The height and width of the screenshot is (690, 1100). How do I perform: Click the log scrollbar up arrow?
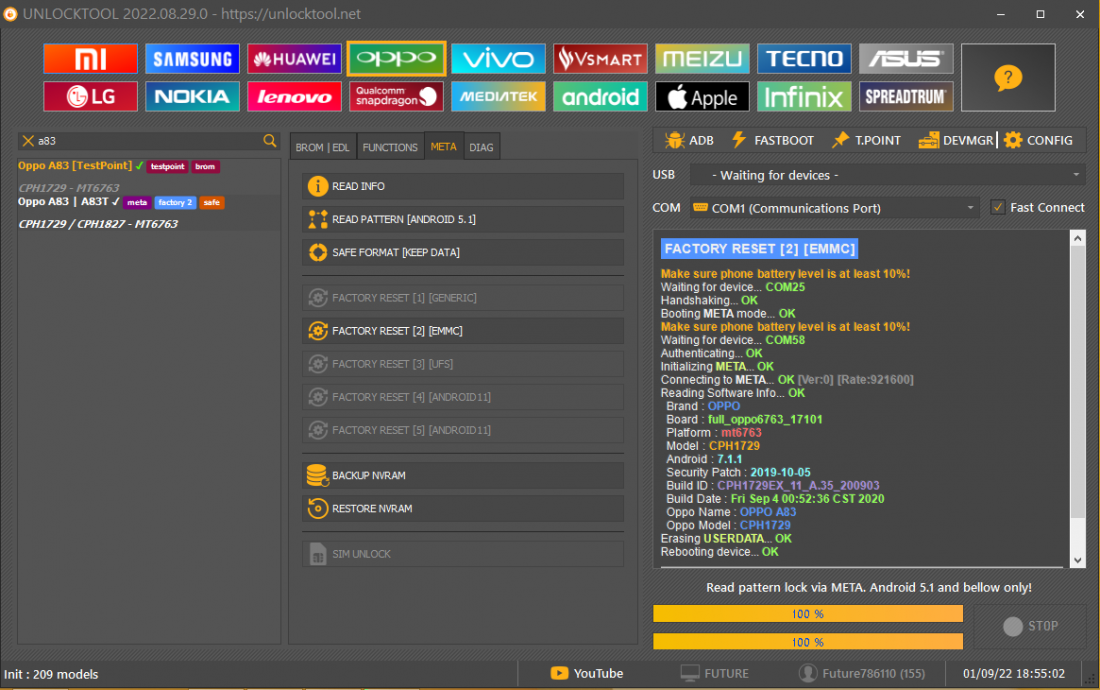1078,238
